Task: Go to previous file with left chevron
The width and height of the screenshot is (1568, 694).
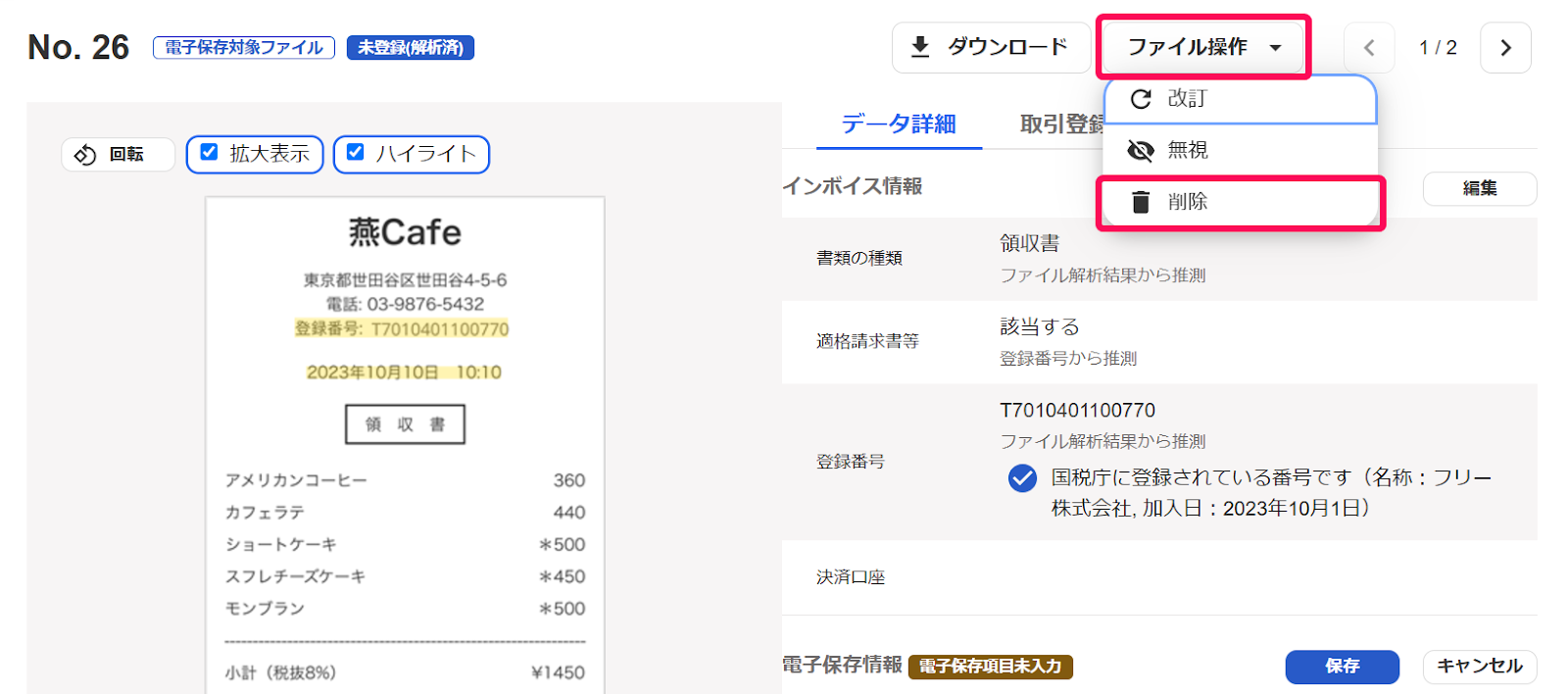Action: [1369, 48]
